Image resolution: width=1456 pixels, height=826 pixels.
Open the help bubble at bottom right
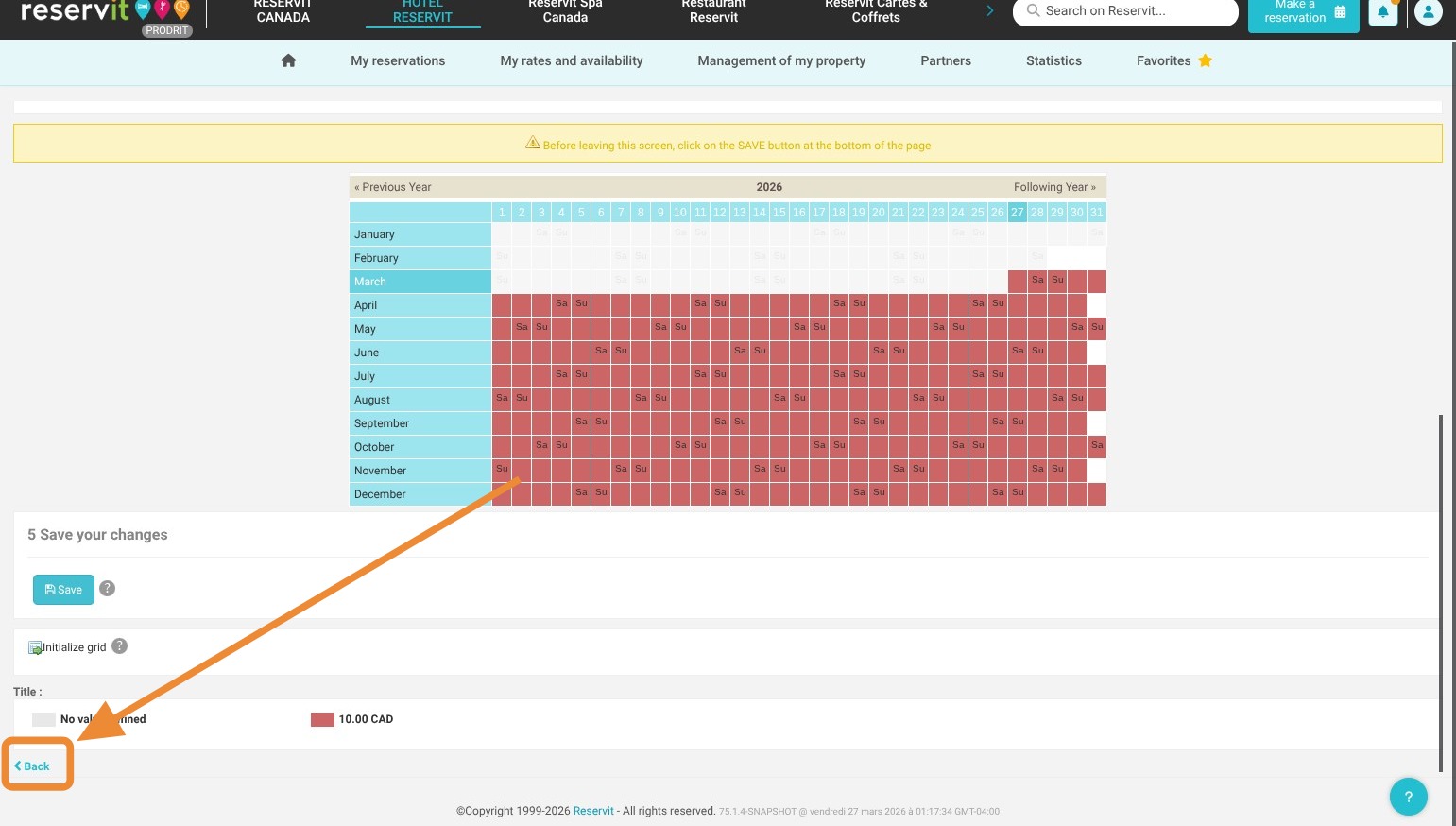(x=1408, y=796)
